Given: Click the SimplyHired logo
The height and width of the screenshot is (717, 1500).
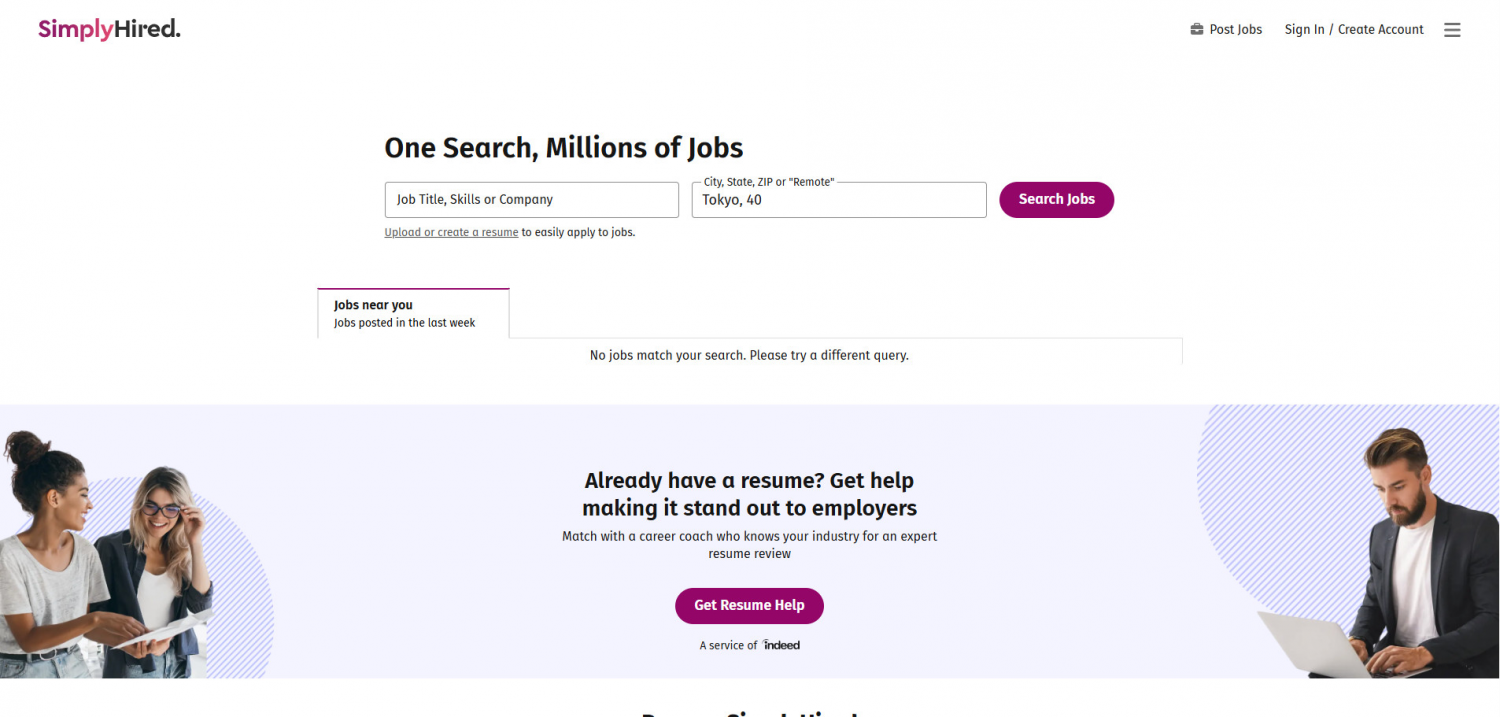Looking at the screenshot, I should coord(109,29).
